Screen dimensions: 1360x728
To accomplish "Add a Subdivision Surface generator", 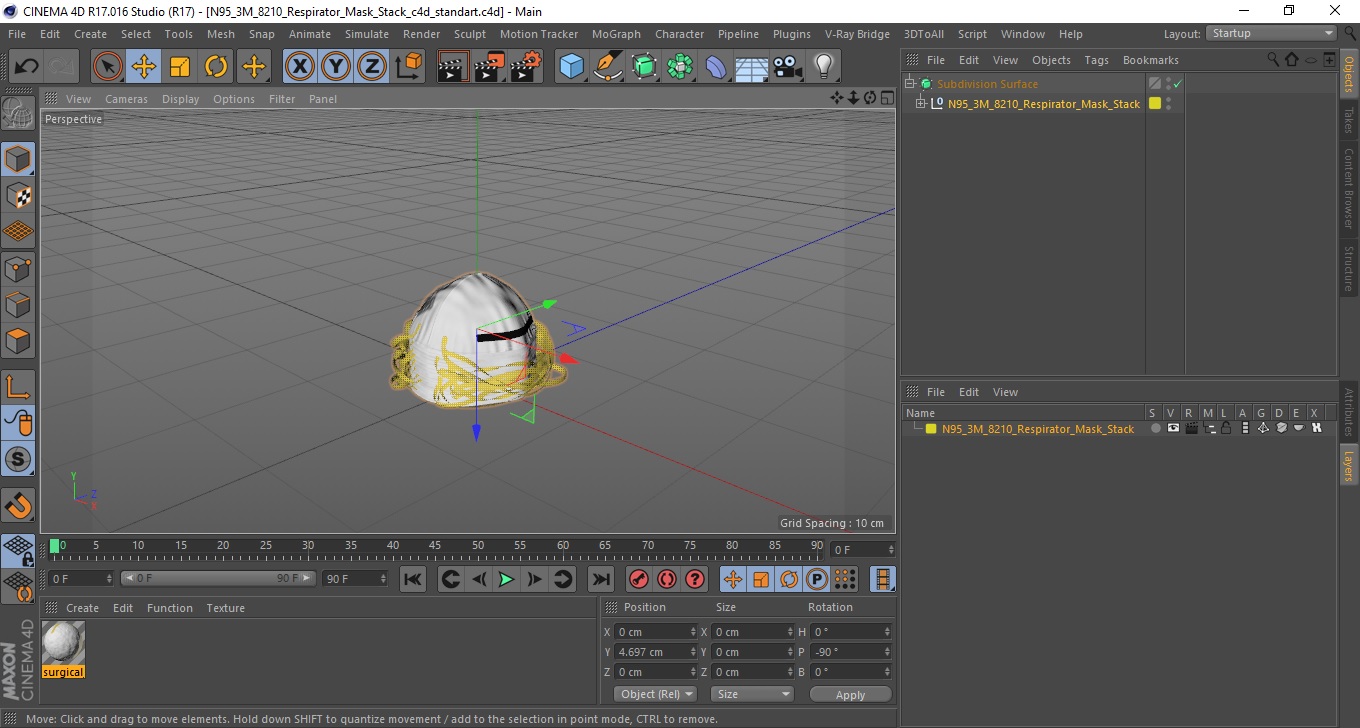I will pos(644,67).
